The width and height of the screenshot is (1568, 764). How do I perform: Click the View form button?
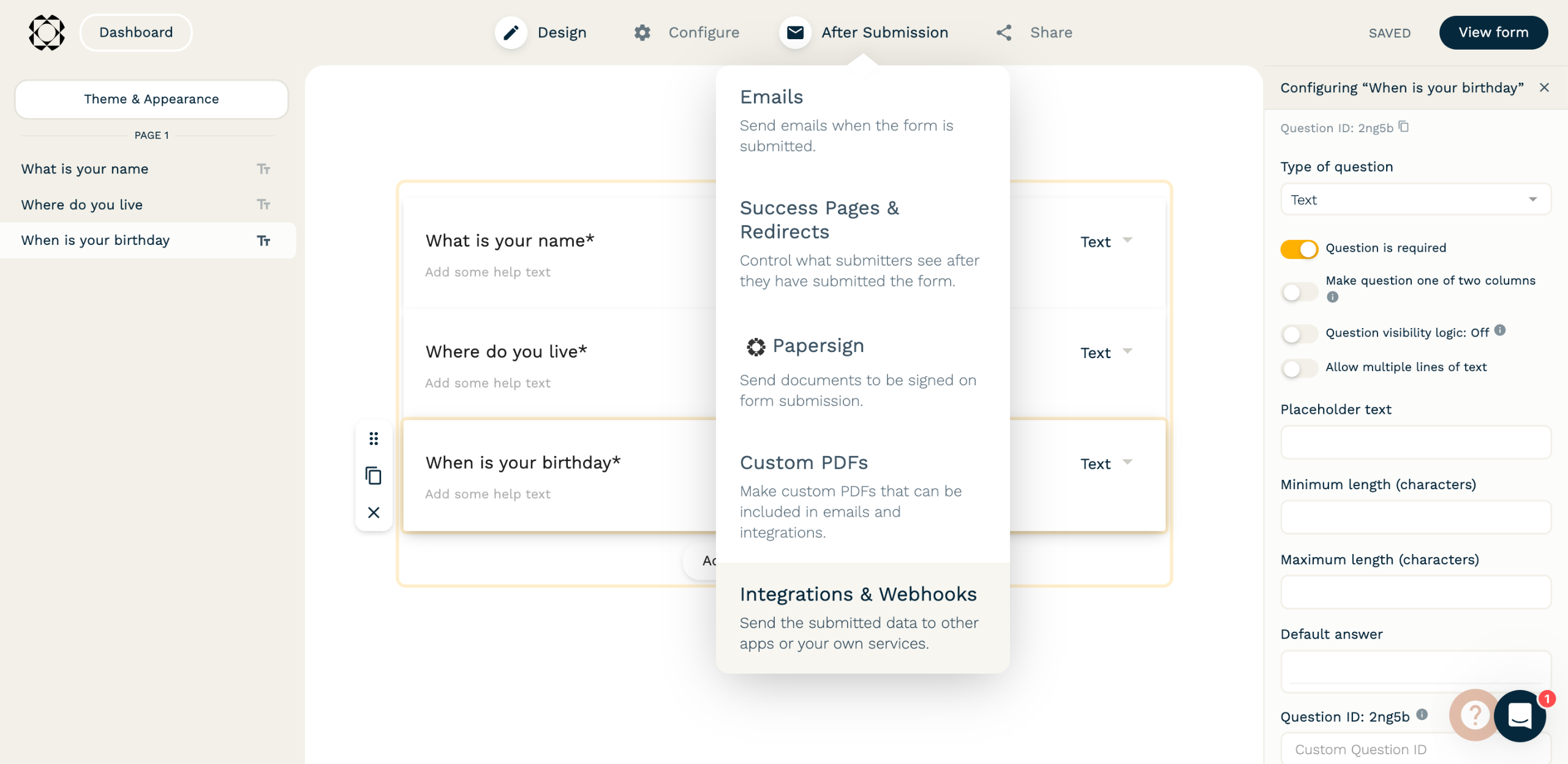1493,32
